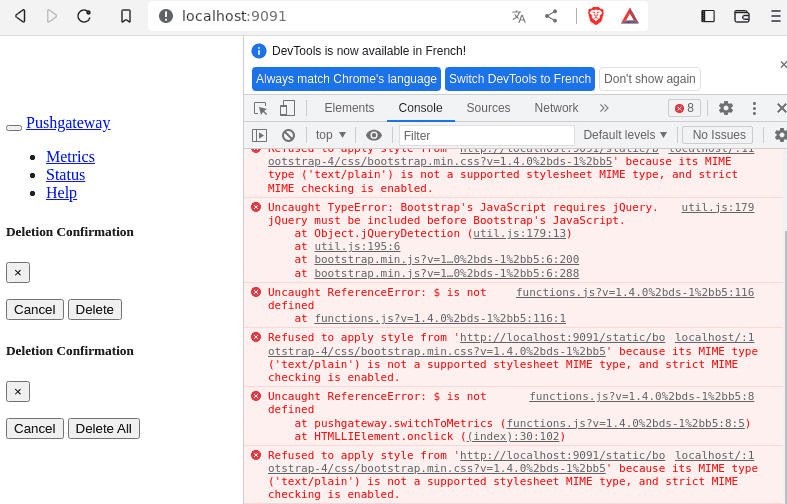
Task: Open (index):30:102 stack trace link
Action: (513, 436)
